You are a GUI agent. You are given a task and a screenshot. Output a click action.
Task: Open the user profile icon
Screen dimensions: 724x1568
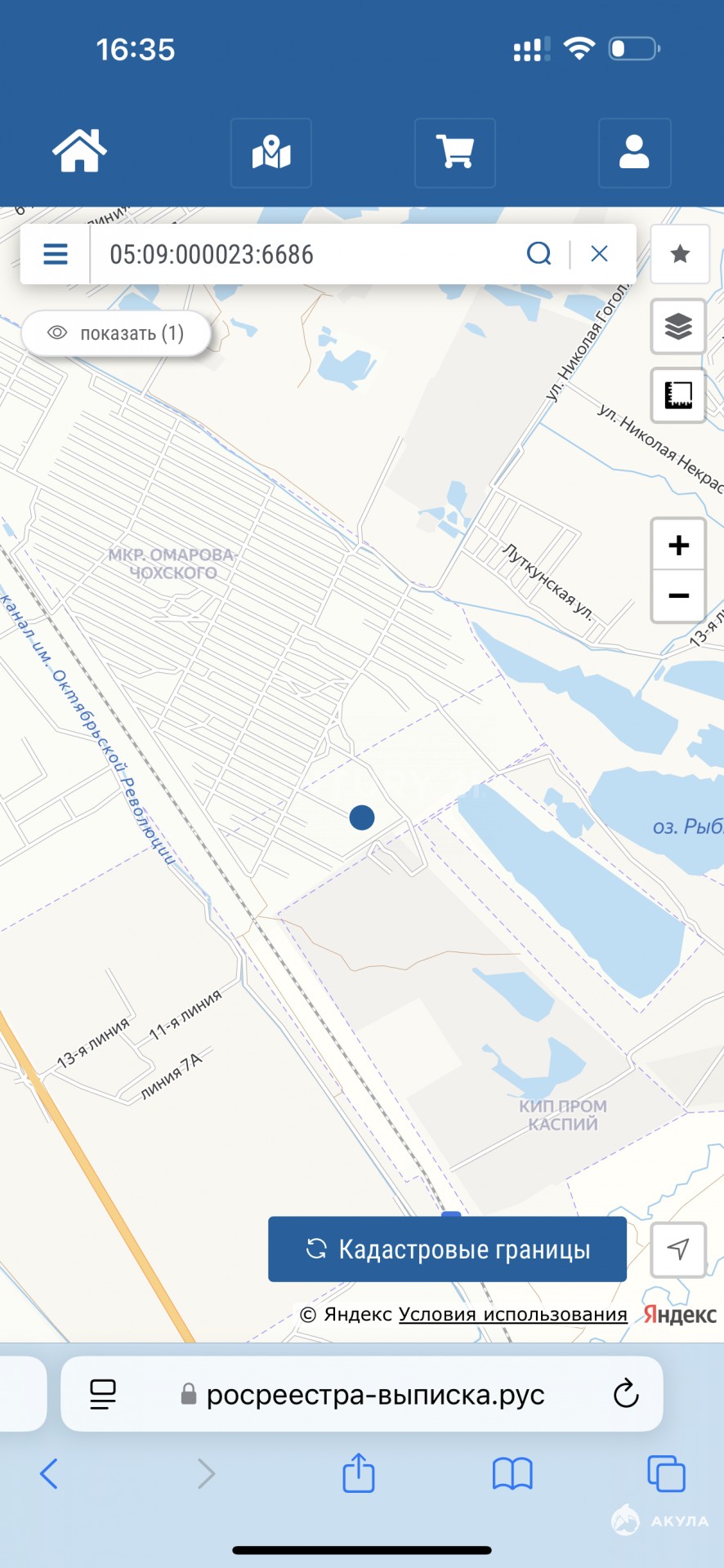(635, 153)
